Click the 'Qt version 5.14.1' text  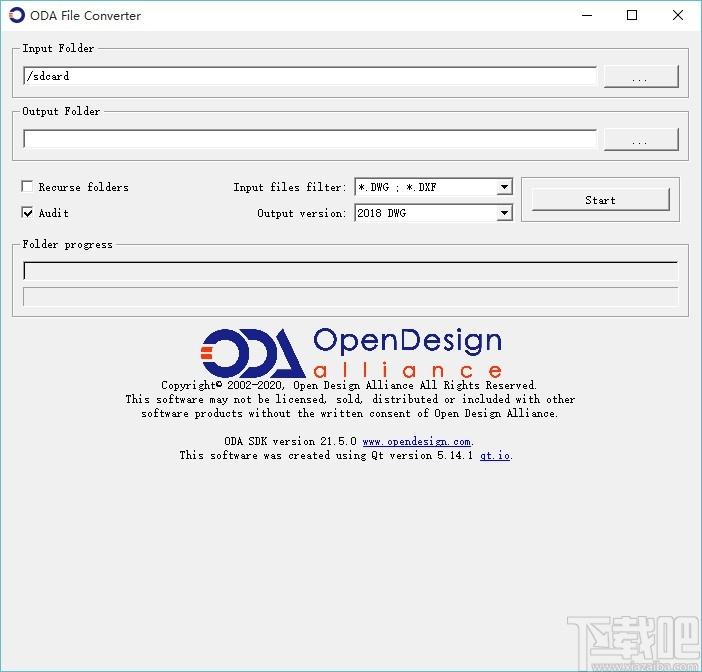coord(422,455)
